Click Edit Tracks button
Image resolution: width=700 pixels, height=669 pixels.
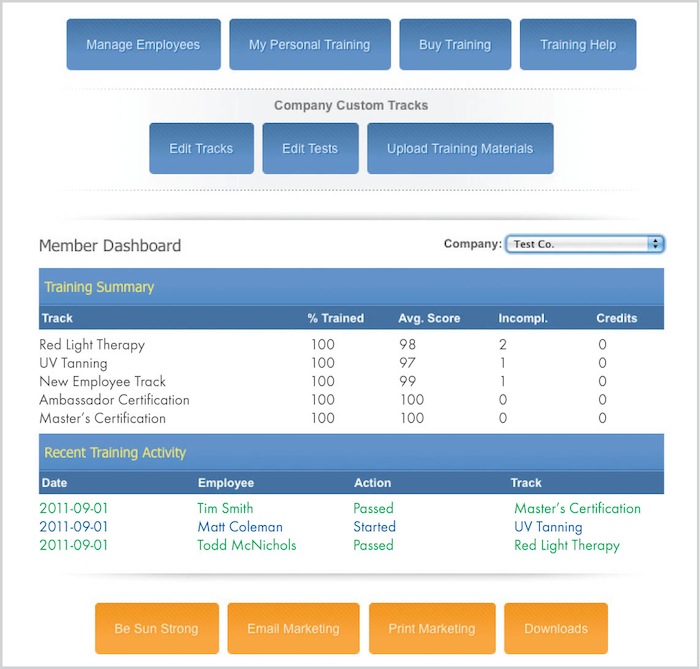(201, 149)
